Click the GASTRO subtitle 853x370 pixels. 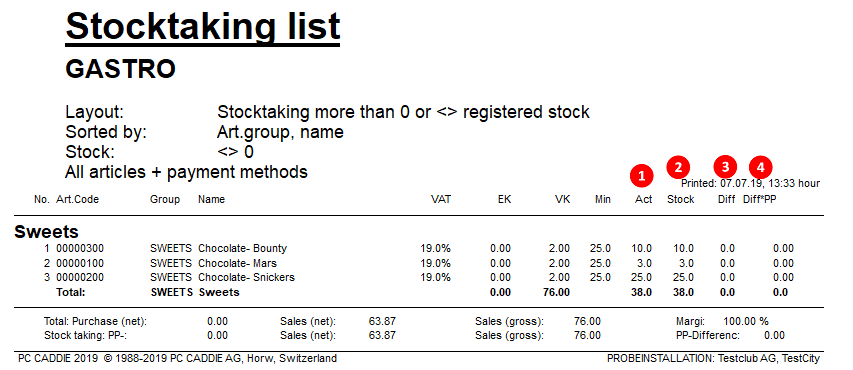121,69
